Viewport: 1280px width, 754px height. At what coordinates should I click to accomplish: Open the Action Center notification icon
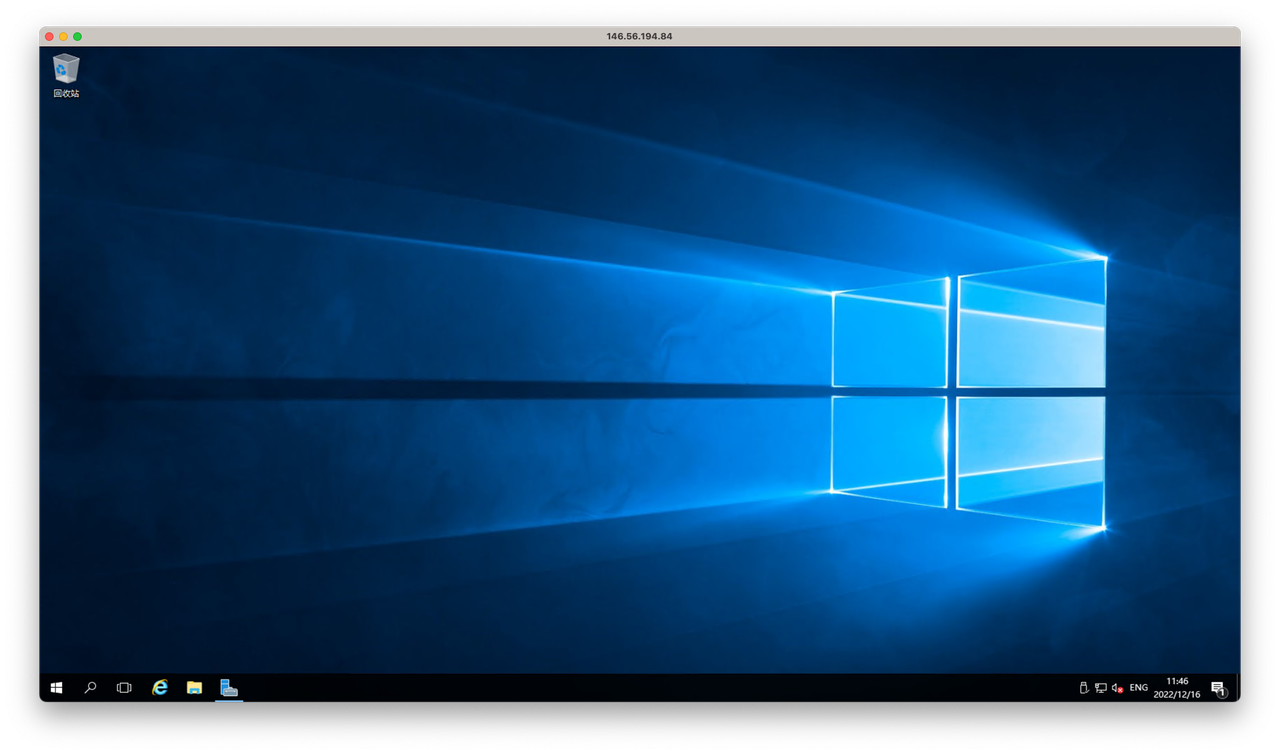pyautogui.click(x=1218, y=688)
